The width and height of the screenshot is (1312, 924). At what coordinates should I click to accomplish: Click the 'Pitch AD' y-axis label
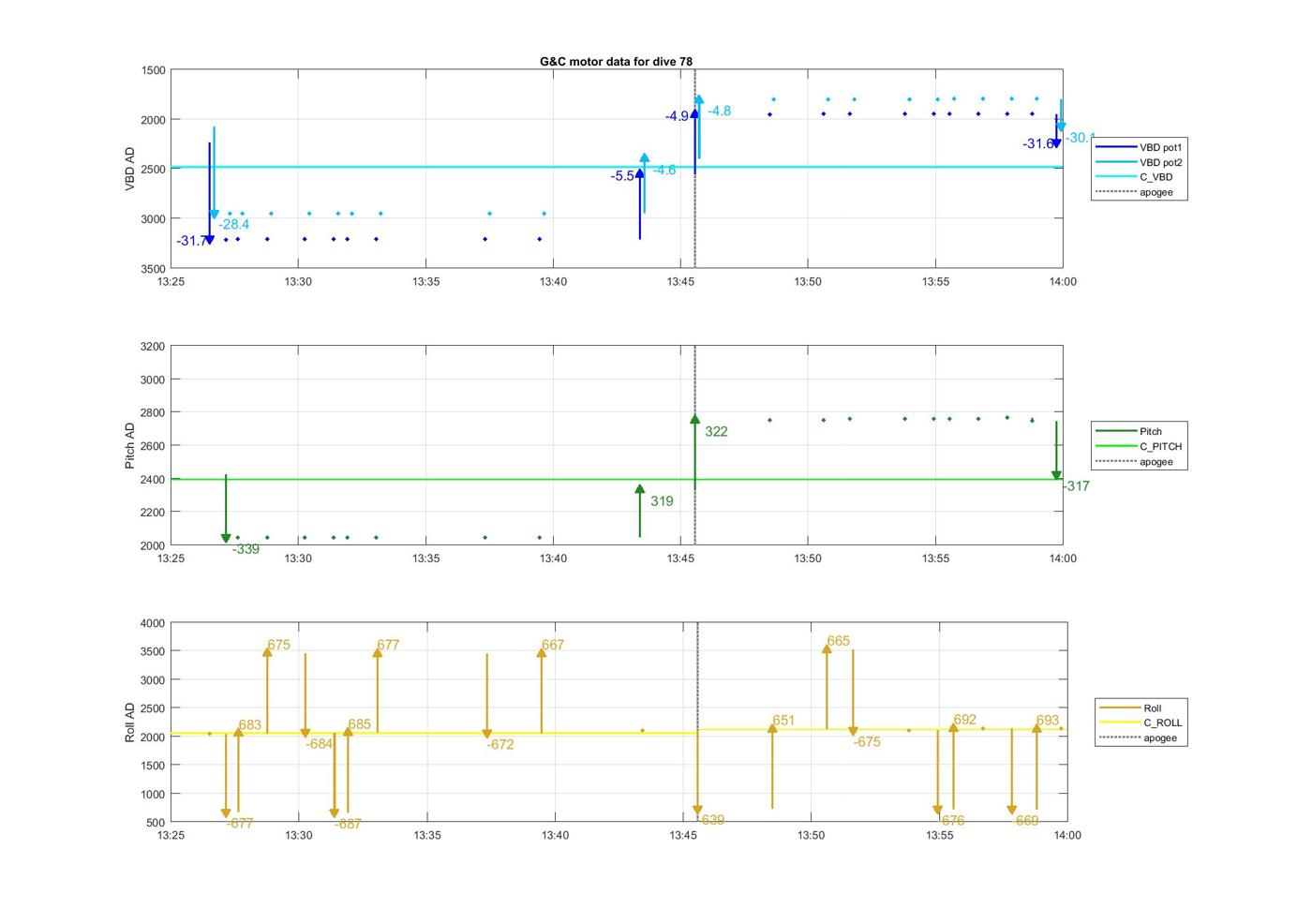click(130, 445)
